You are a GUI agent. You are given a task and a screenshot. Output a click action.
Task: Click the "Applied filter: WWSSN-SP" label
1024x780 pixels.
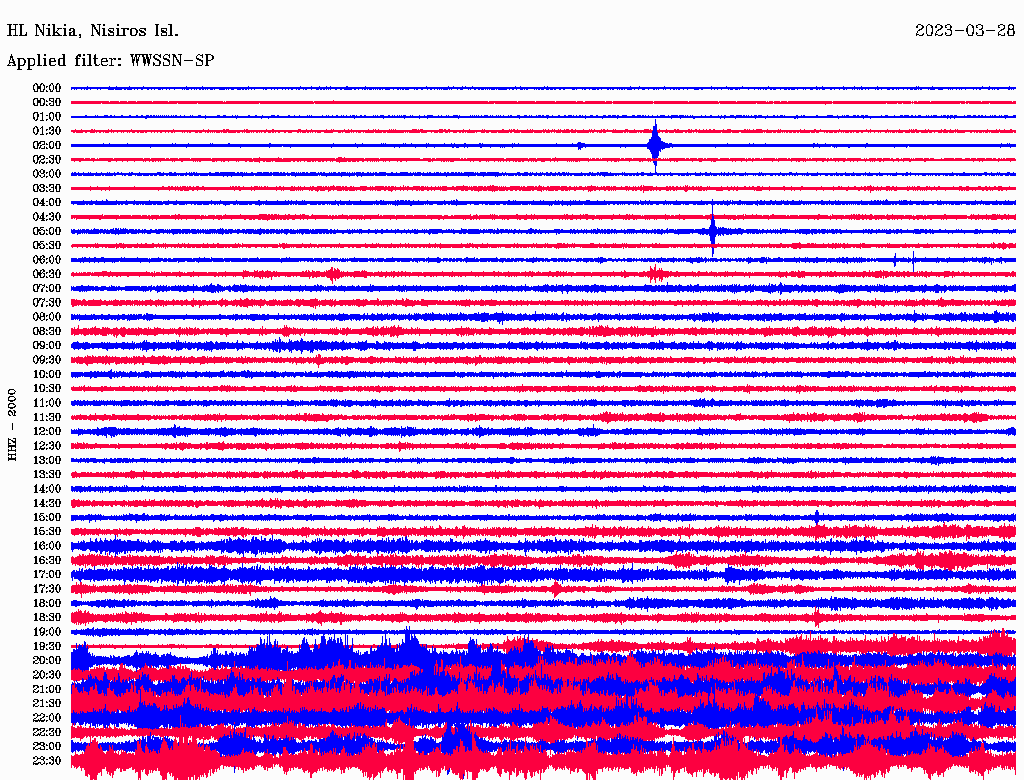[x=110, y=61]
